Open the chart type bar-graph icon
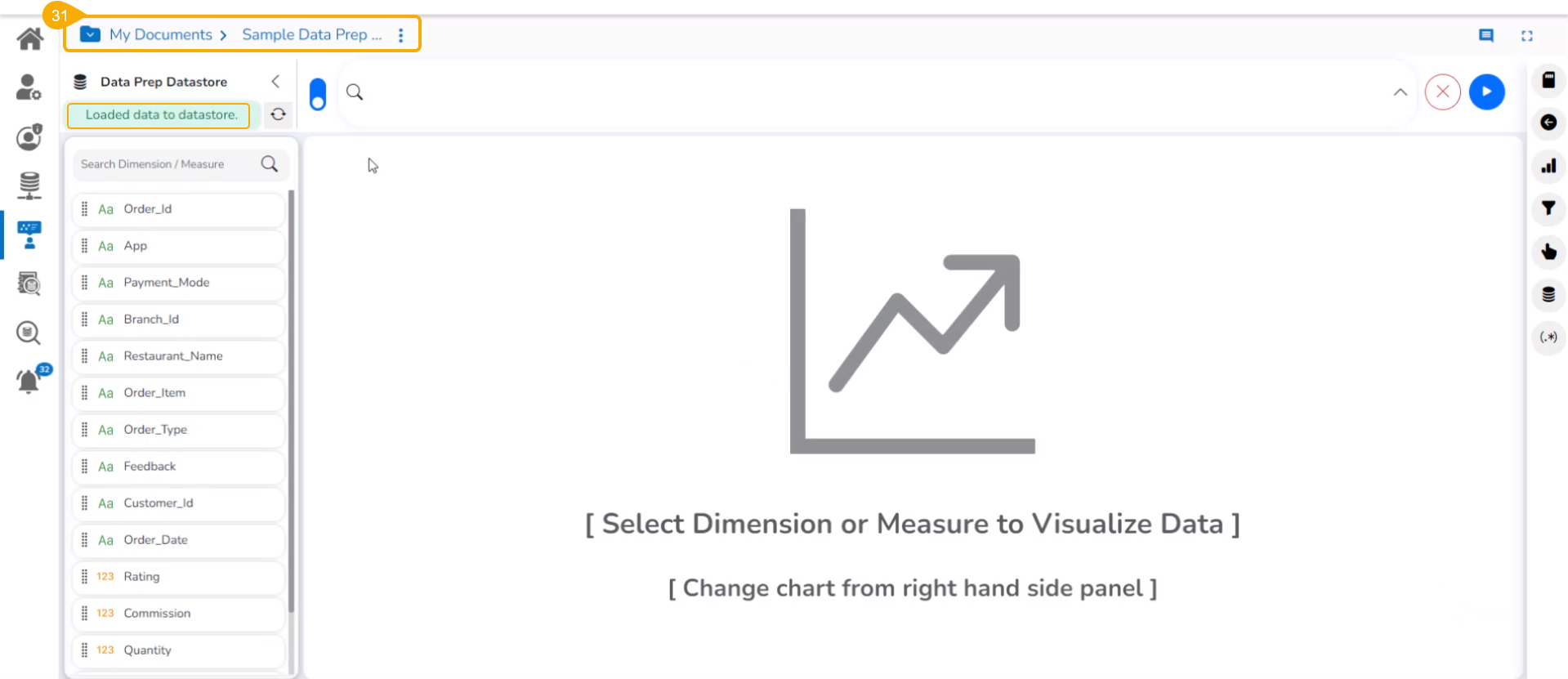 (x=1548, y=166)
